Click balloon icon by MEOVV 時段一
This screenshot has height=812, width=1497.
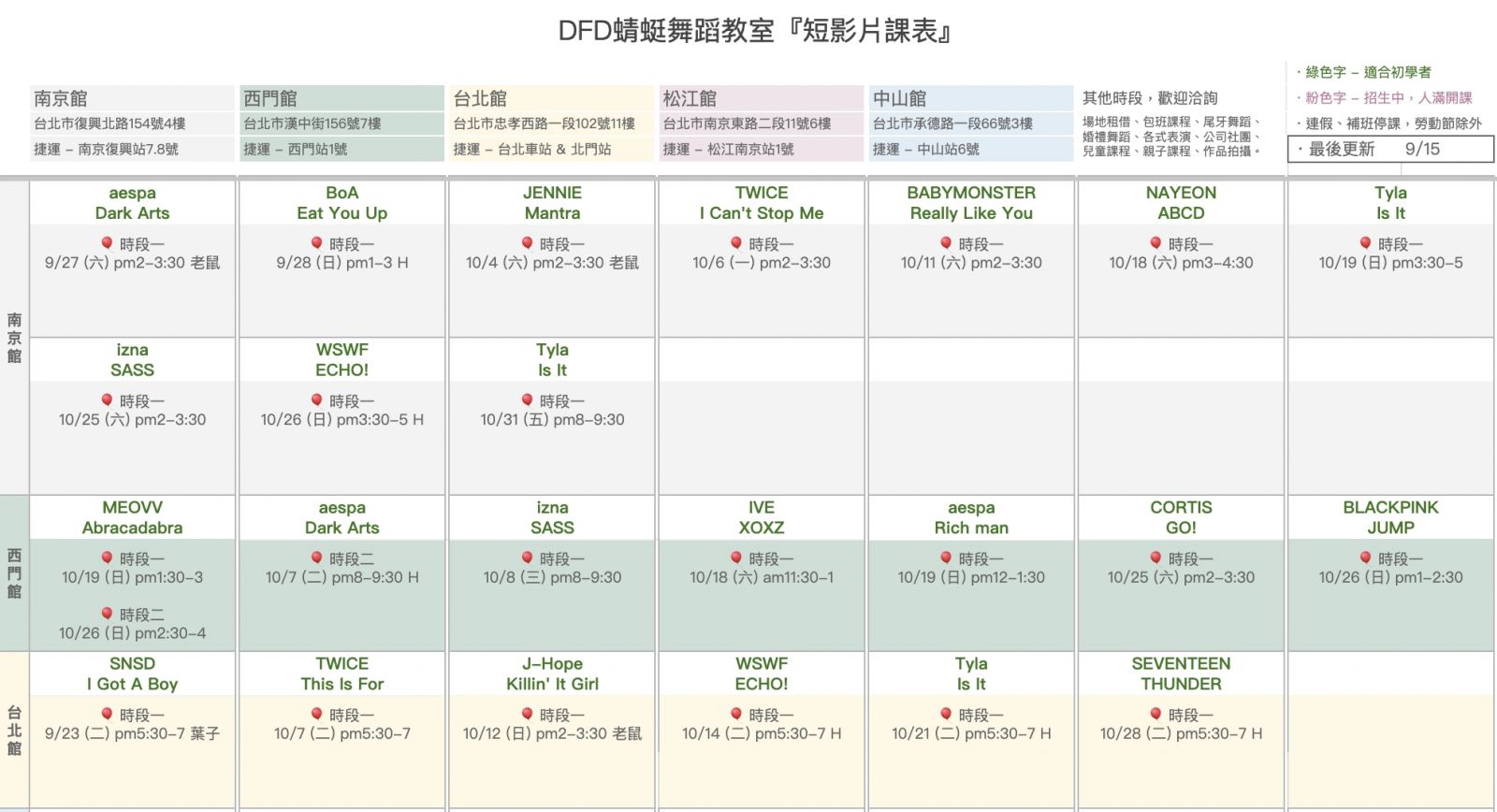pos(107,558)
